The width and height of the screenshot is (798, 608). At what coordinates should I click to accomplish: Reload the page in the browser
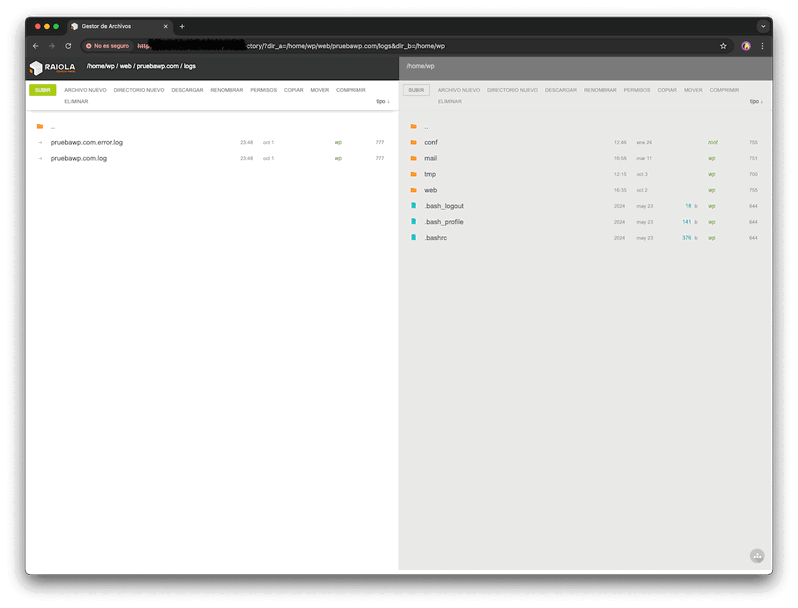[x=68, y=46]
